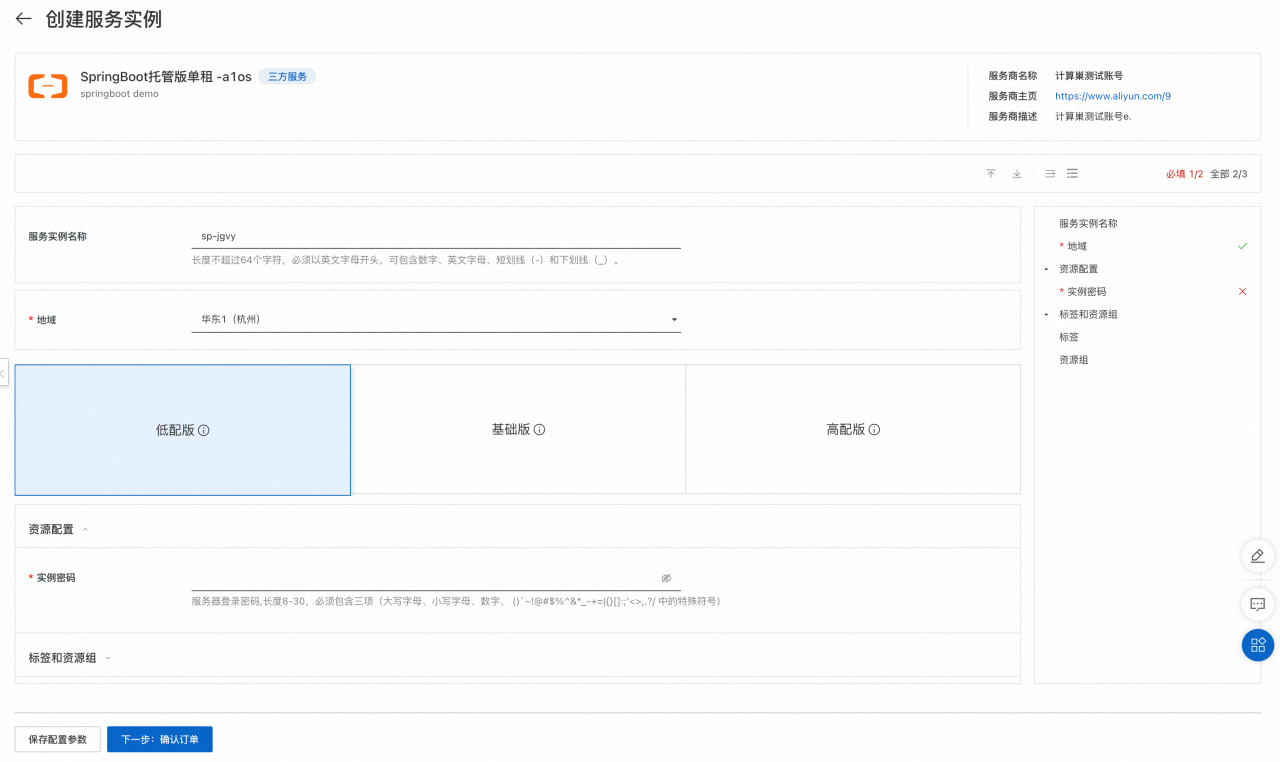This screenshot has width=1280, height=762.
Task: Click the 实例密码 input field
Action: (x=420, y=578)
